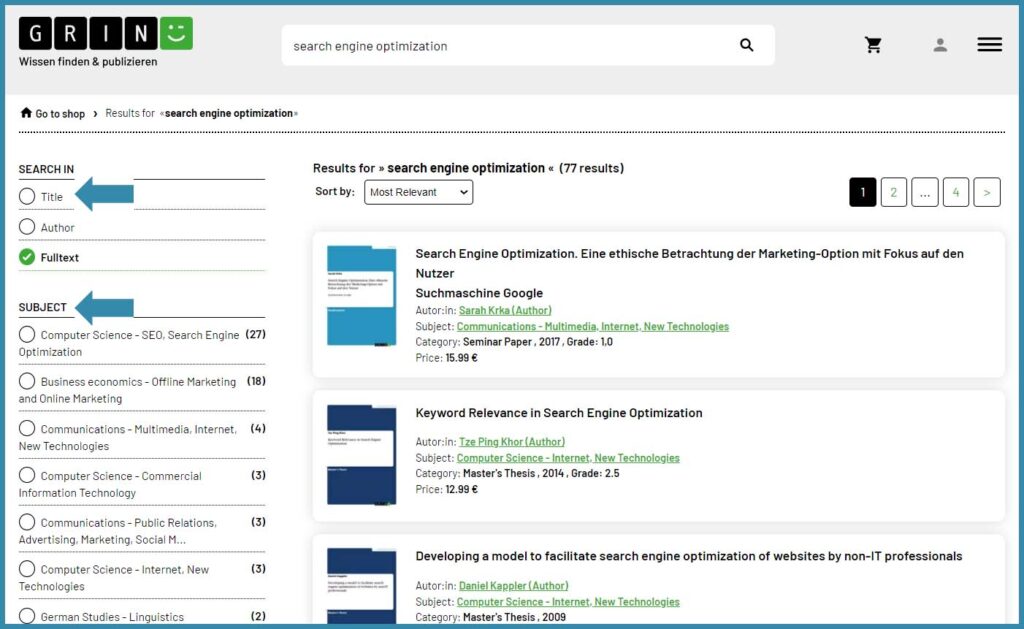Click the home icon in breadcrumb
1024x629 pixels.
[x=26, y=113]
